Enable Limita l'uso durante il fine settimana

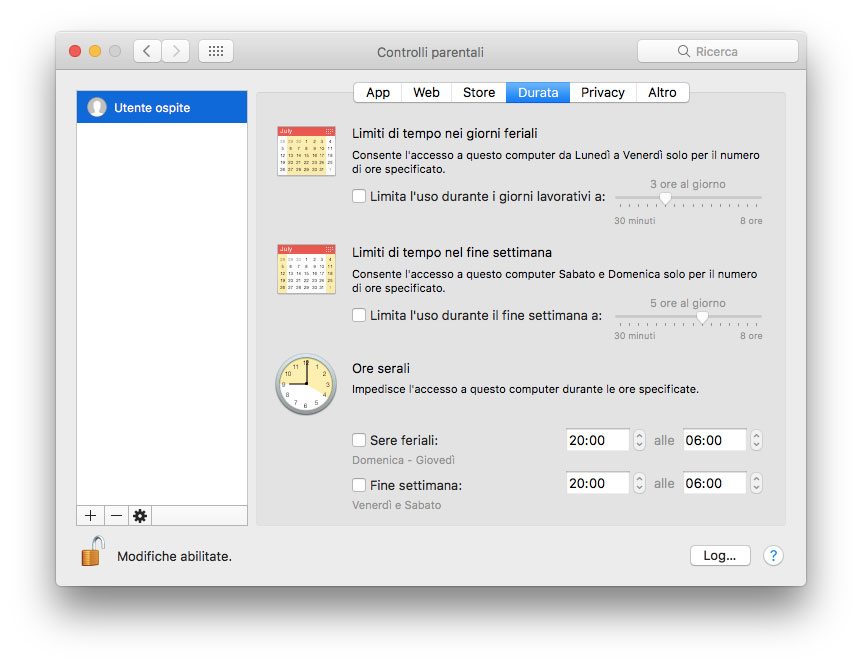coord(358,315)
